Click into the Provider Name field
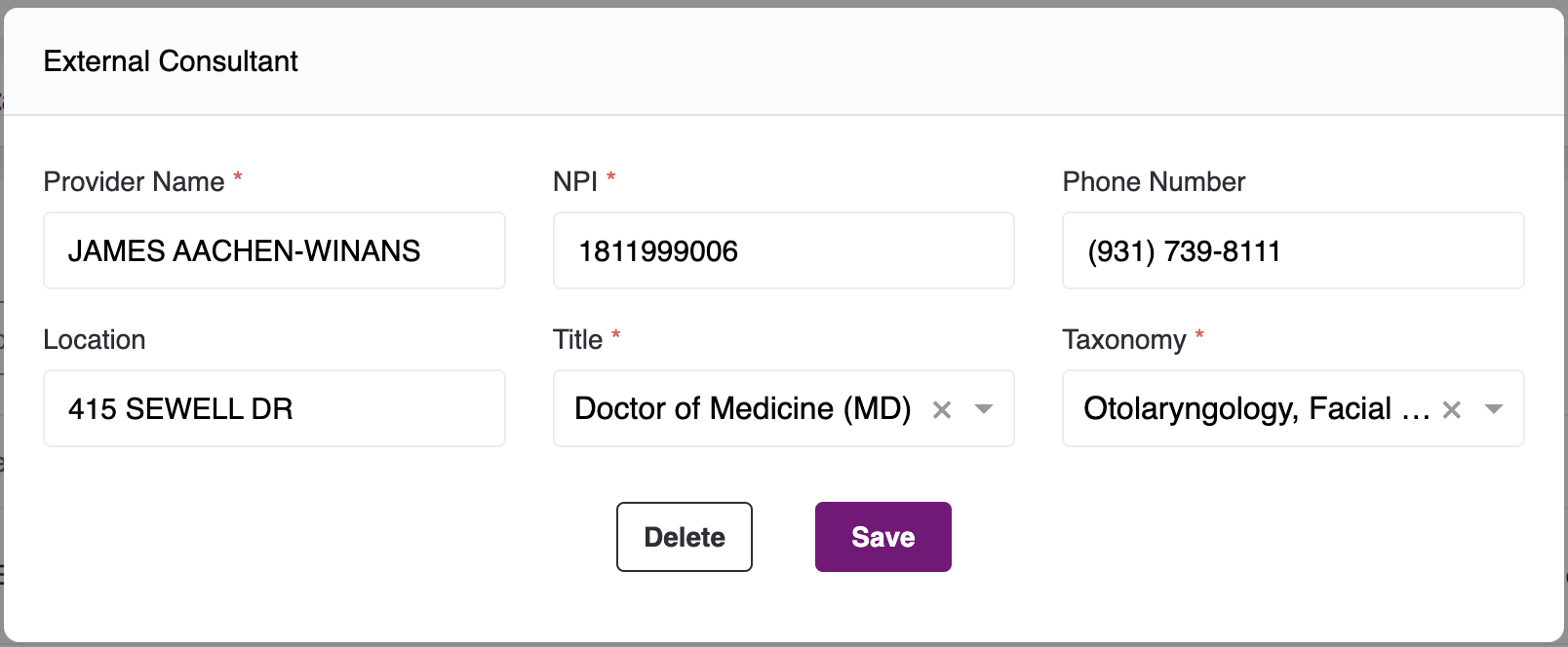 click(x=274, y=250)
